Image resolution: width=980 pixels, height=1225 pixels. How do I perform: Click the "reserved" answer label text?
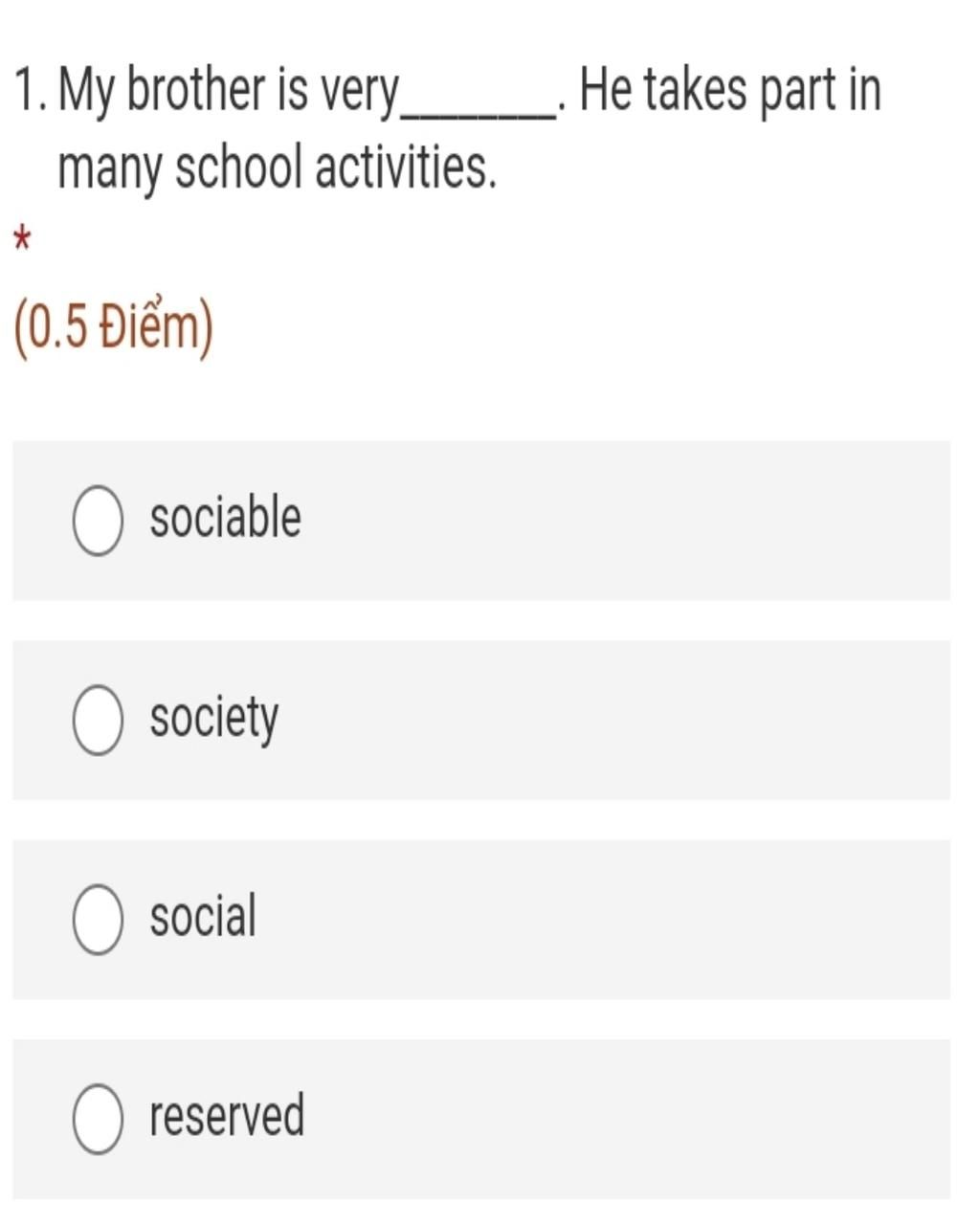click(x=227, y=1116)
